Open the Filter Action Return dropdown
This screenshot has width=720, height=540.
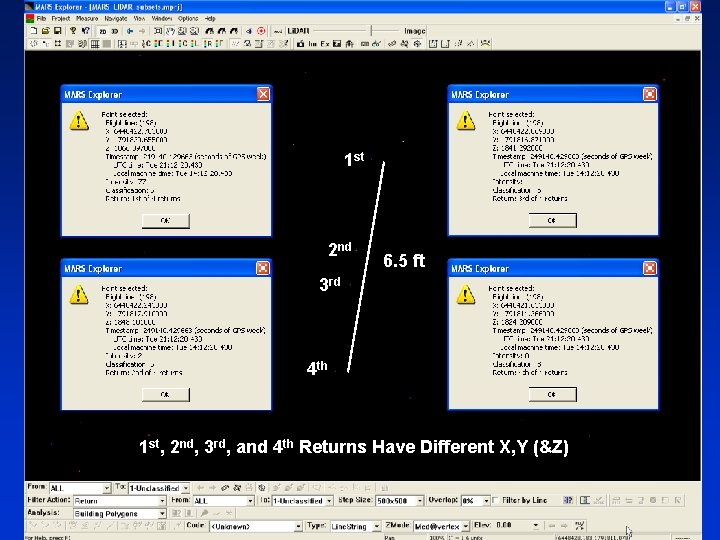(162, 501)
